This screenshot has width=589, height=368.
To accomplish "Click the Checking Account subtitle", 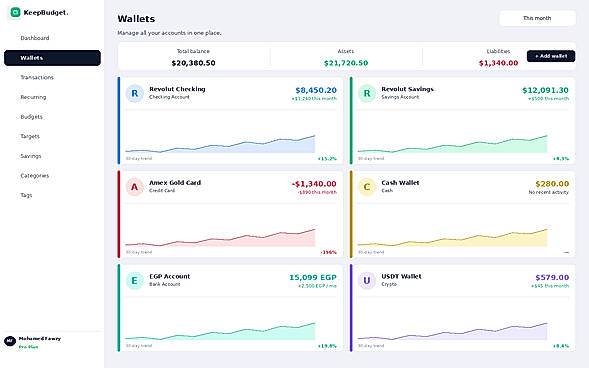I will coord(169,97).
